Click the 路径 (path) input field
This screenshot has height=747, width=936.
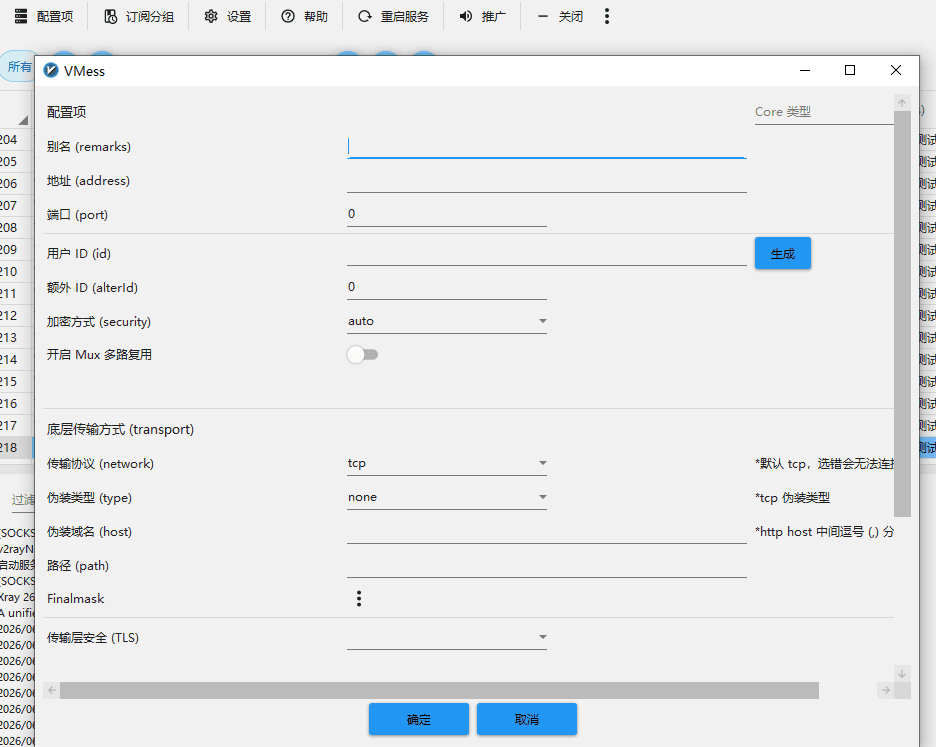(x=547, y=566)
